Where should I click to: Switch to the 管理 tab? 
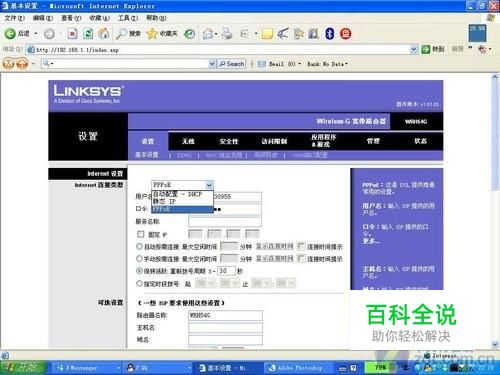373,141
